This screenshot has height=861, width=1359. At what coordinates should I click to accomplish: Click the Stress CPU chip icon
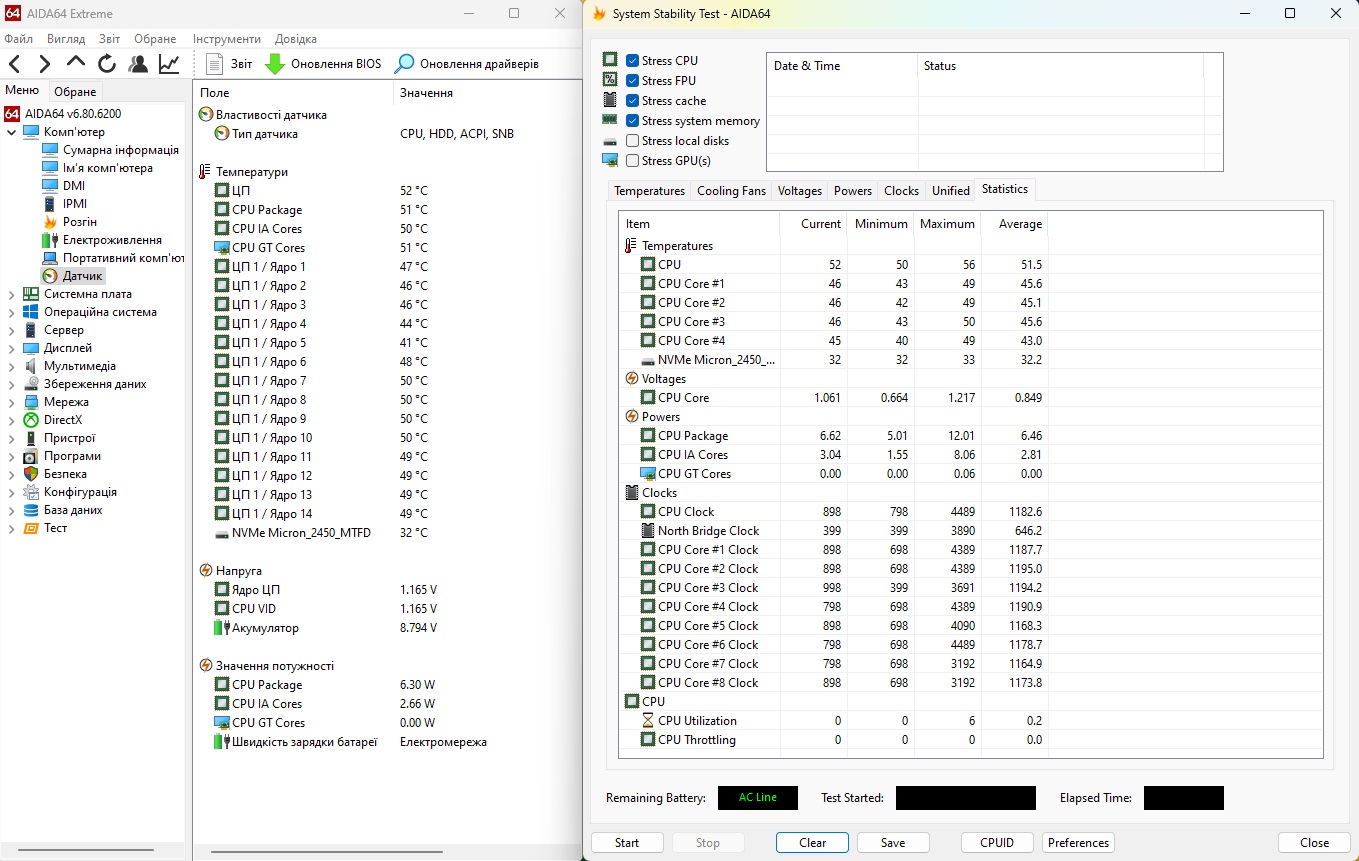coord(610,60)
